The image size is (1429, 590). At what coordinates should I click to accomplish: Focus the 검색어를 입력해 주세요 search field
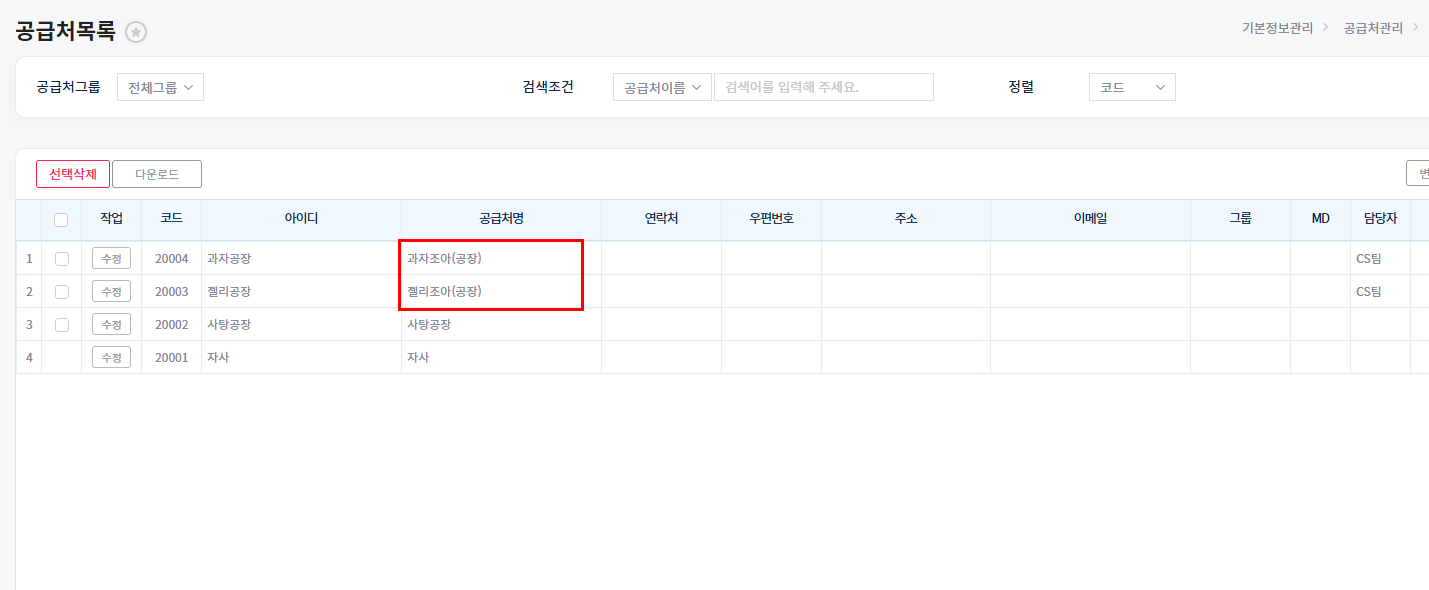click(x=823, y=87)
